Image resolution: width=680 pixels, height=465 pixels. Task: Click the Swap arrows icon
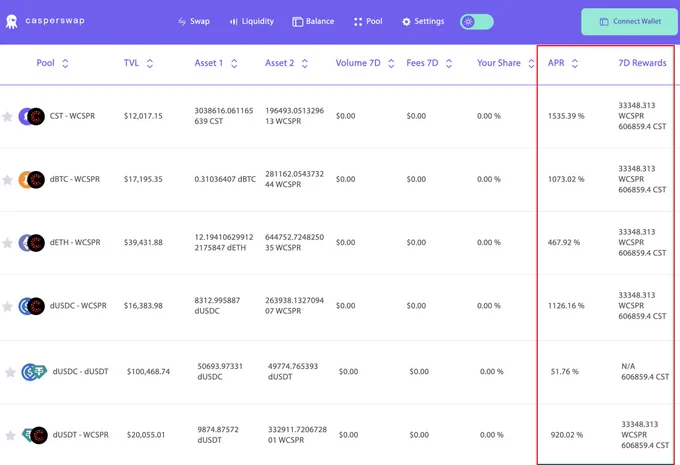click(182, 21)
